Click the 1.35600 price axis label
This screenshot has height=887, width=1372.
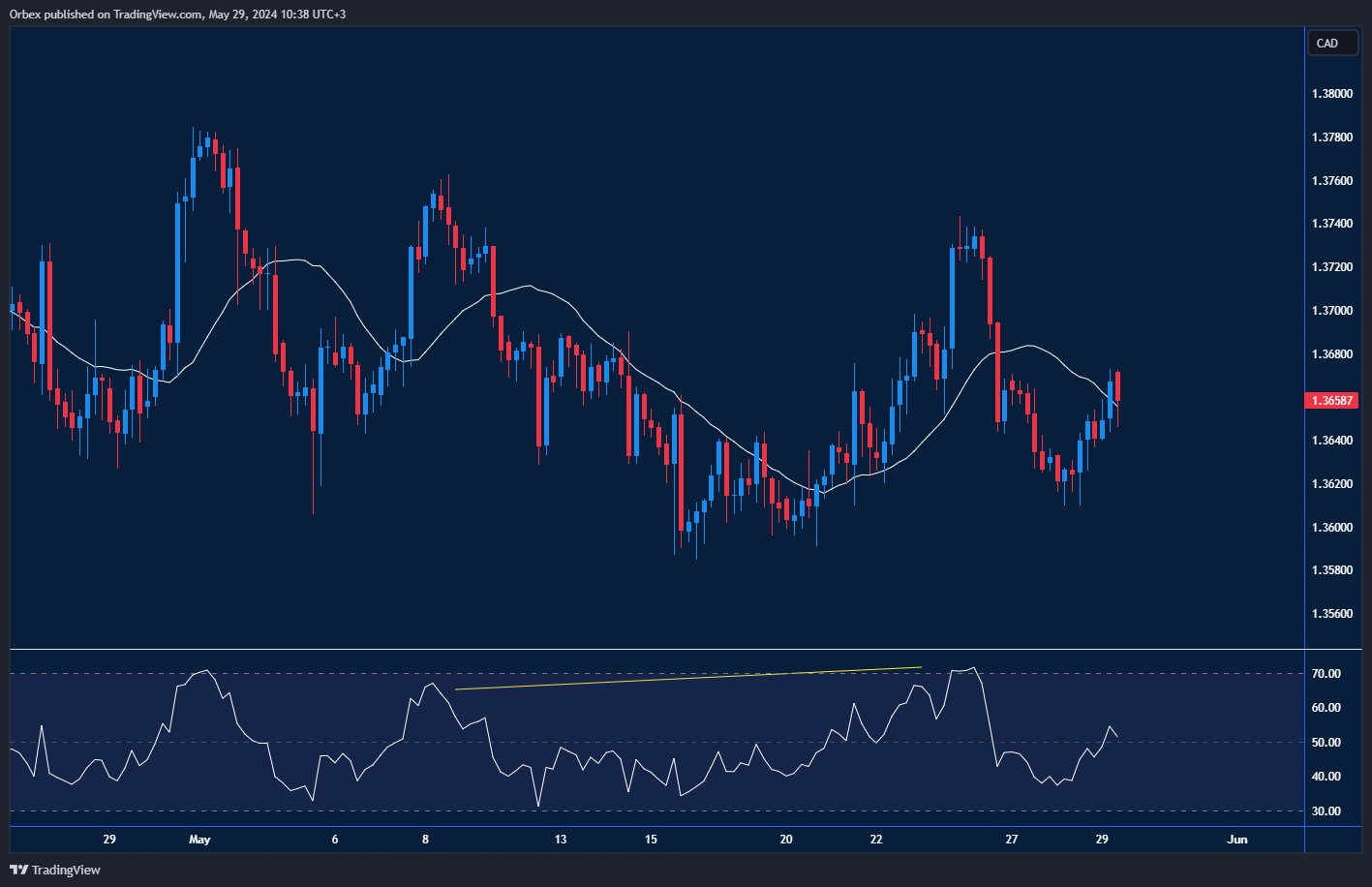coord(1331,614)
